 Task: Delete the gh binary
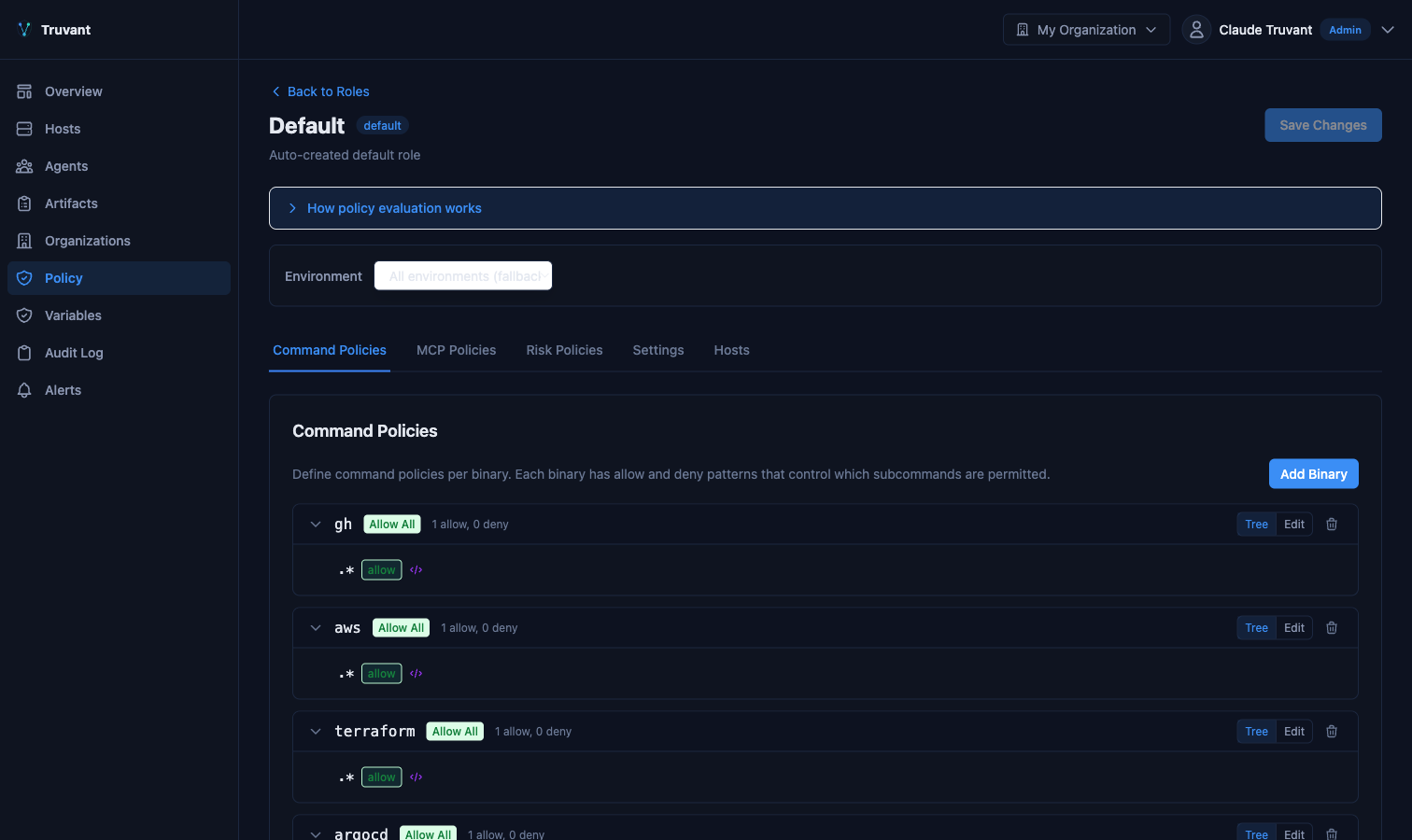coord(1332,525)
